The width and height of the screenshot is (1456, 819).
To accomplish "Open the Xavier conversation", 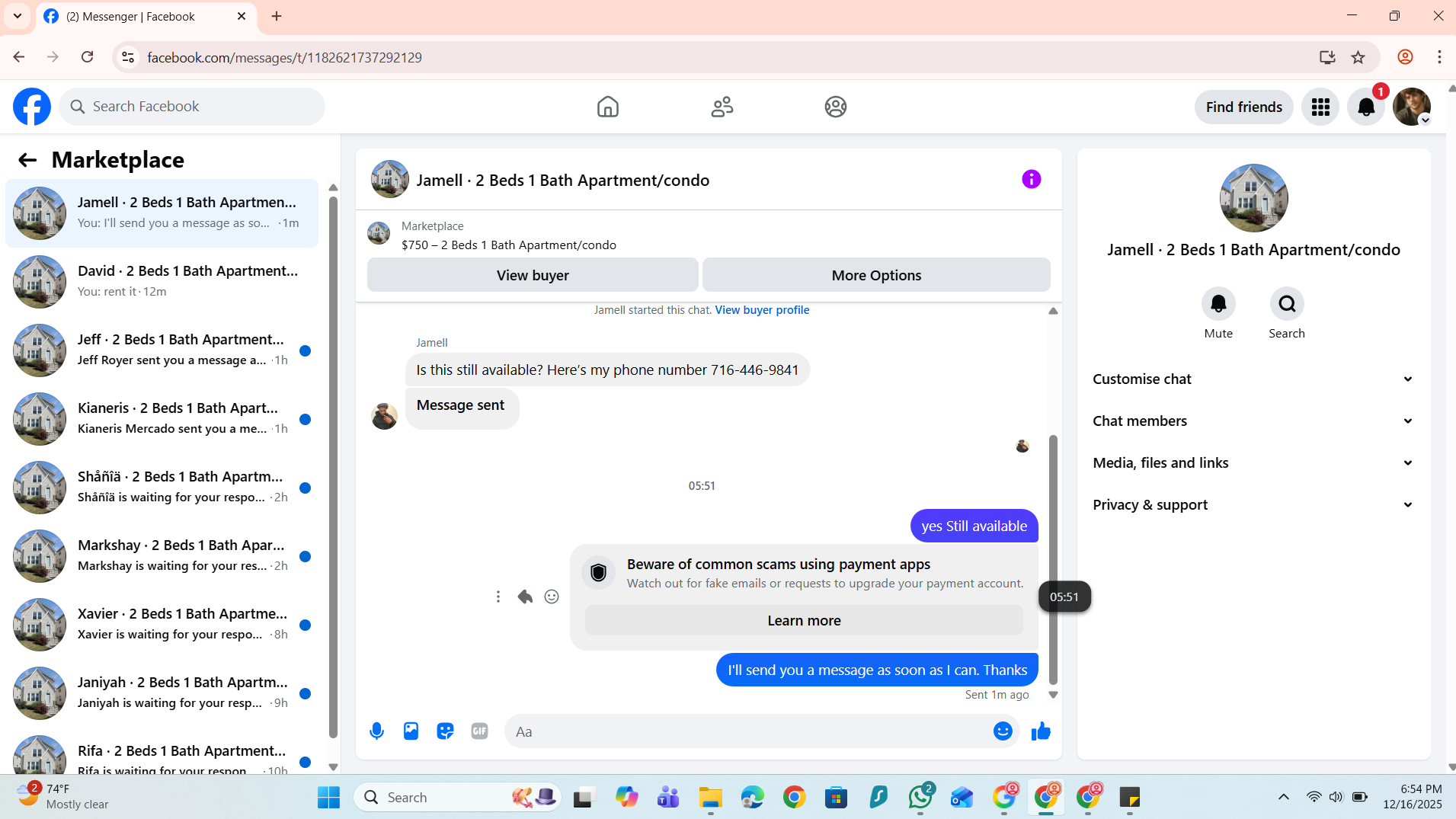I will click(162, 625).
